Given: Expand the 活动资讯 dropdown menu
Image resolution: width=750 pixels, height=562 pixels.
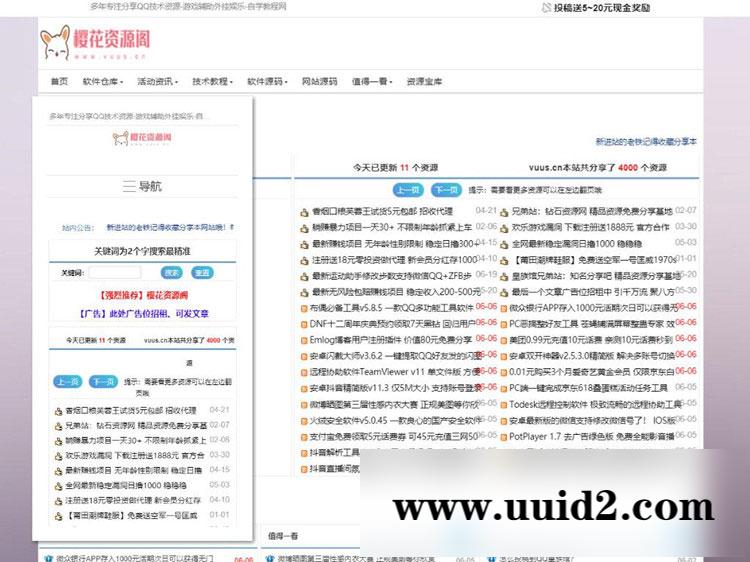Looking at the screenshot, I should 157,82.
